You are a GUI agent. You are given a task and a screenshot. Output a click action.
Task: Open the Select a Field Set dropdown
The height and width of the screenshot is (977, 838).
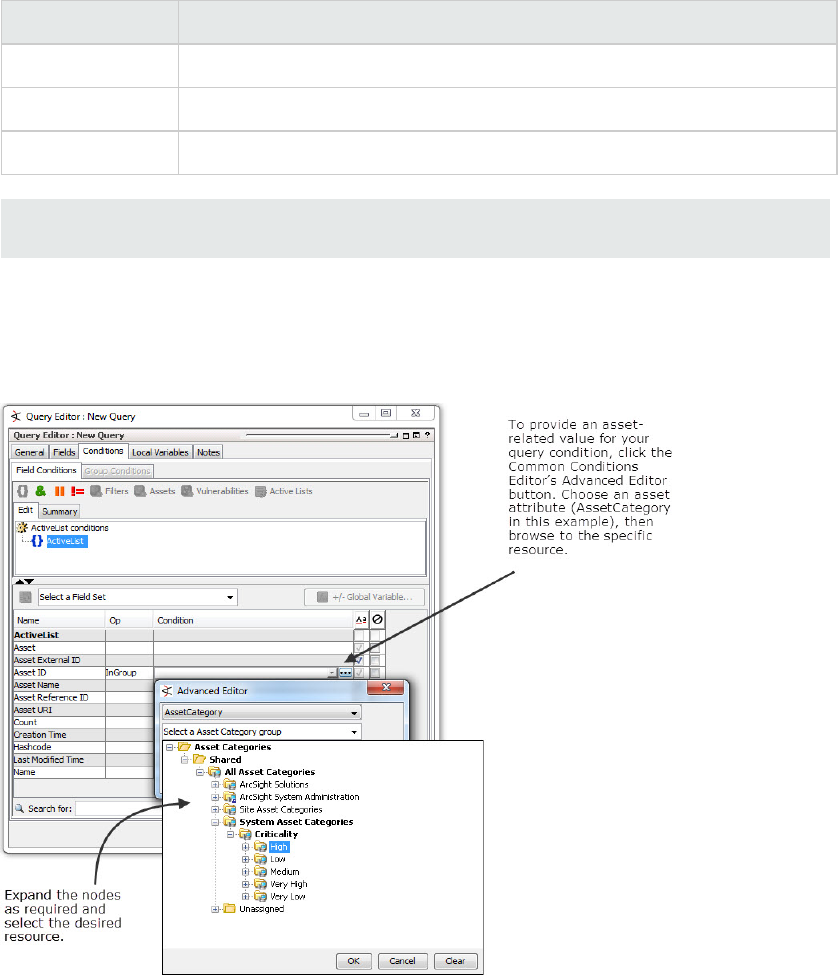(x=138, y=597)
